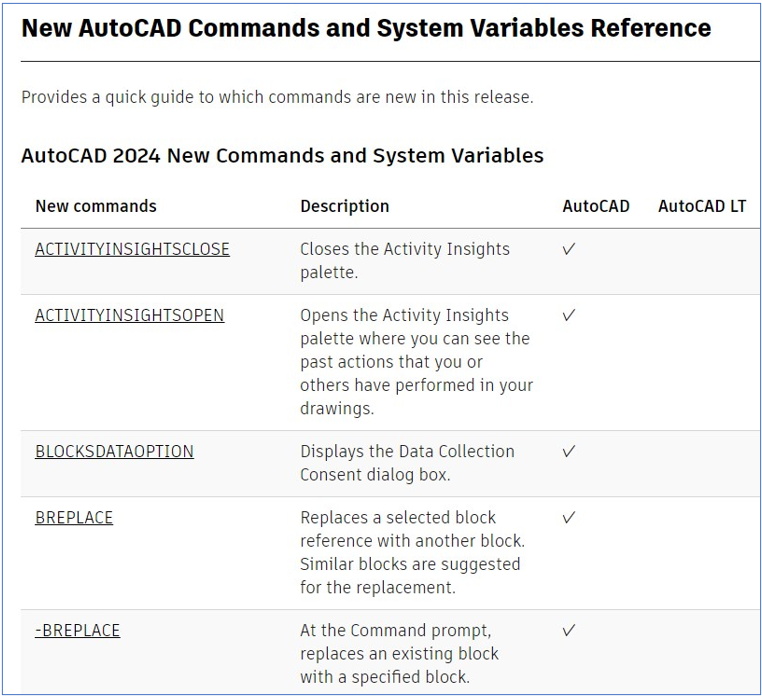Click the AutoCAD checkmark in -BREPLACE row
The height and width of the screenshot is (697, 762).
(x=569, y=631)
